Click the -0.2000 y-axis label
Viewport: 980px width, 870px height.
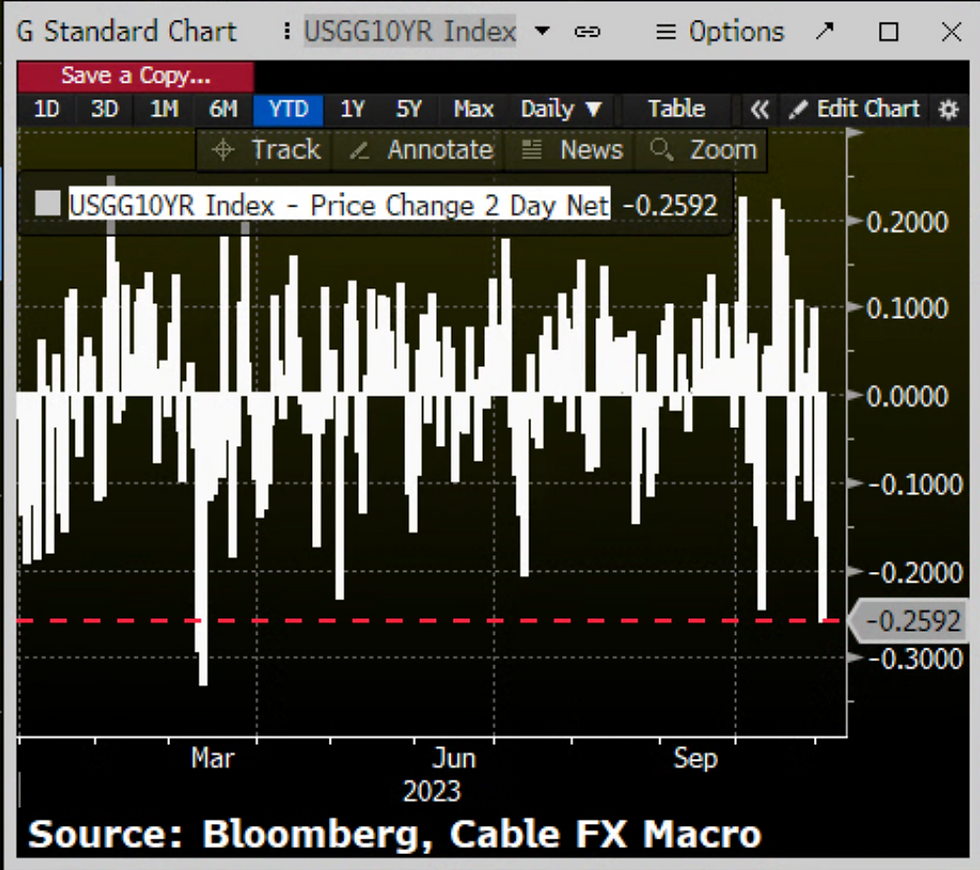click(x=914, y=572)
